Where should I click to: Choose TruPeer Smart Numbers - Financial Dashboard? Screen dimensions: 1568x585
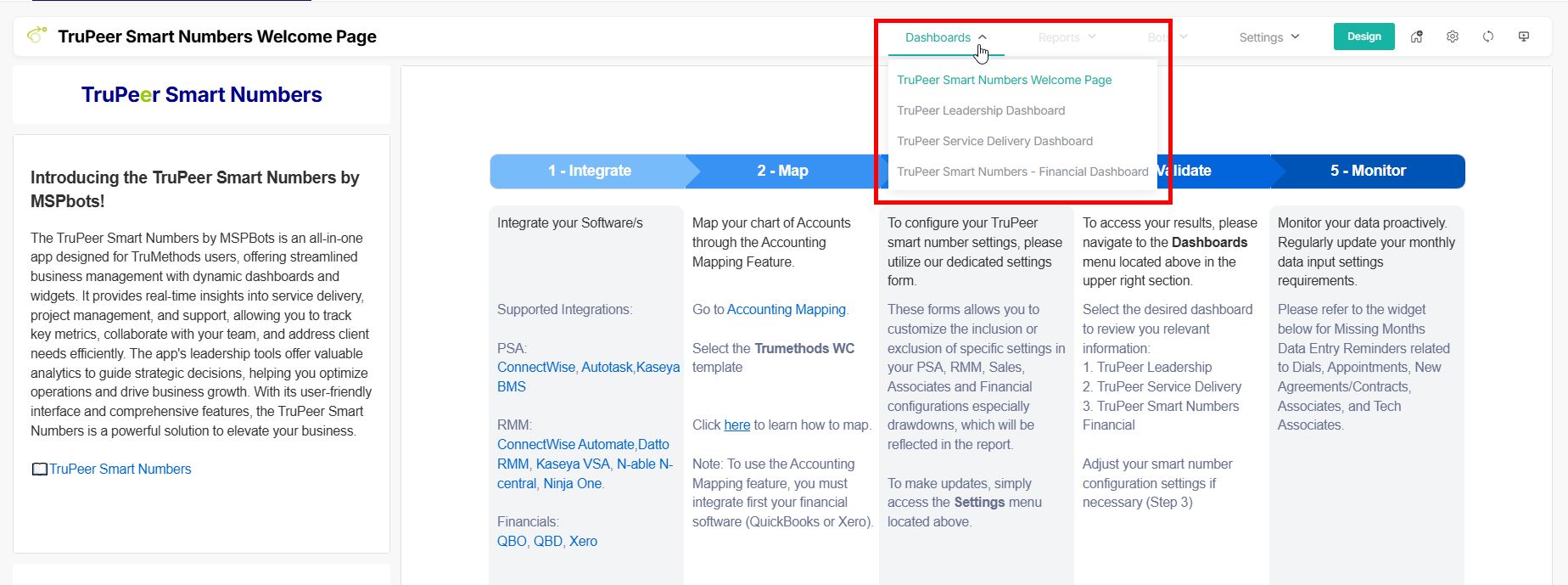coord(1022,172)
